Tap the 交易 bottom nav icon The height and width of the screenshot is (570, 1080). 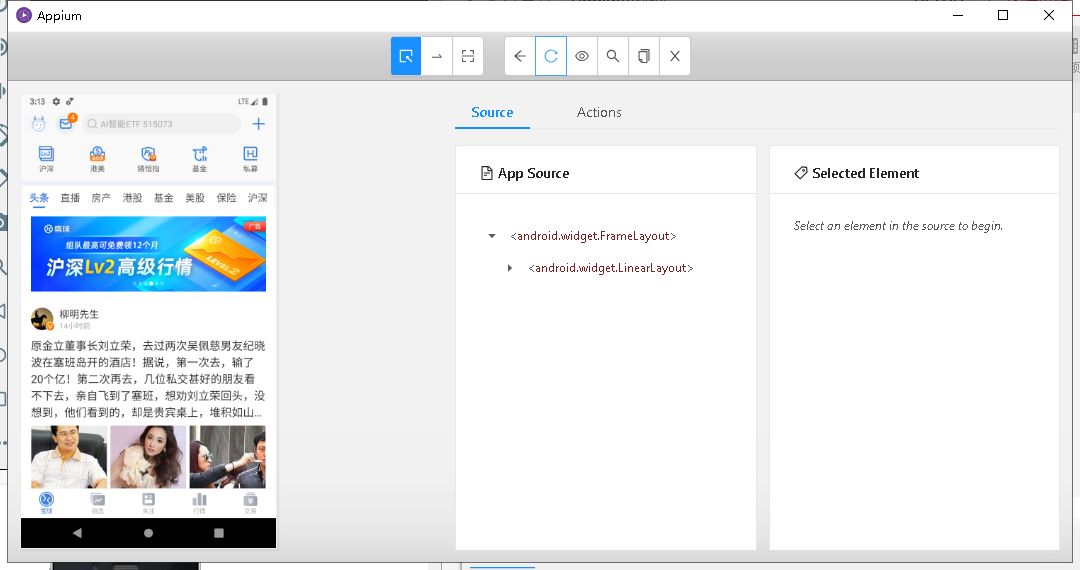coord(251,503)
